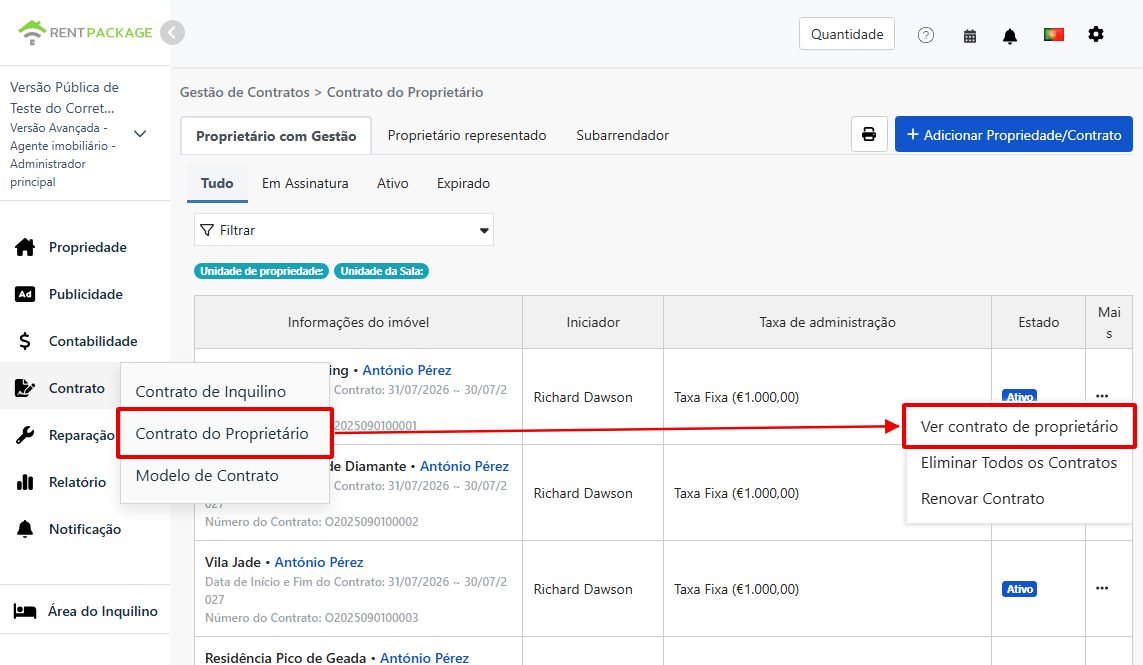Click Taxa Fixa value in Vila Jade row
This screenshot has height=665, width=1143.
tap(736, 589)
